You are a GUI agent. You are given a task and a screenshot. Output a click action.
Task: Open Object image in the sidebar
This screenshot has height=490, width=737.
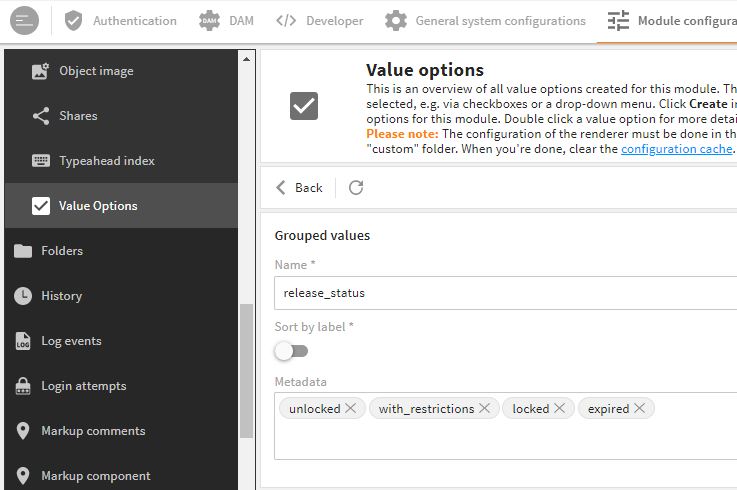click(121, 71)
